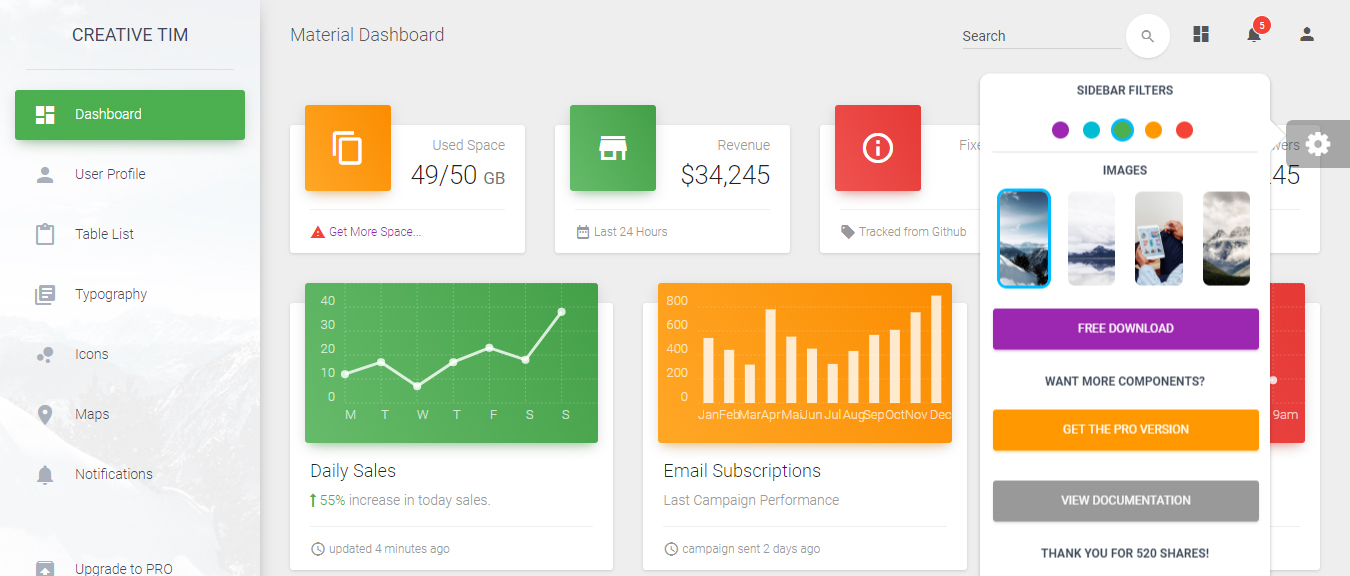Viewport: 1350px width, 576px height.
Task: Click the Daily Sales line chart
Action: coord(451,363)
